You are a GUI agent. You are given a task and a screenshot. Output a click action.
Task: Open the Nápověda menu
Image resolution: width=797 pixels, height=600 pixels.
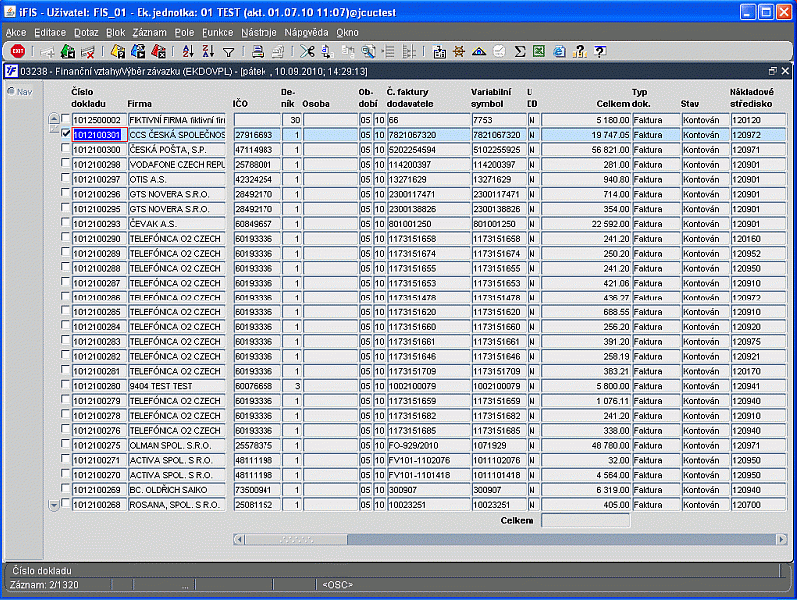point(306,33)
